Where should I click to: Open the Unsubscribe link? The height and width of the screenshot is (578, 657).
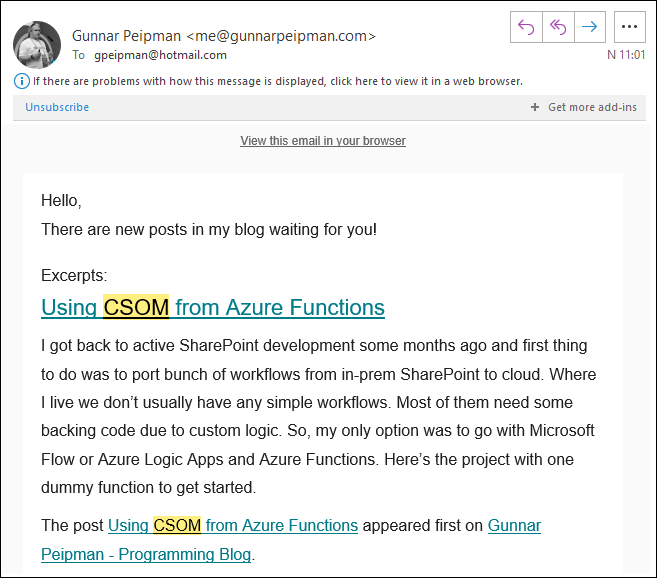[57, 107]
